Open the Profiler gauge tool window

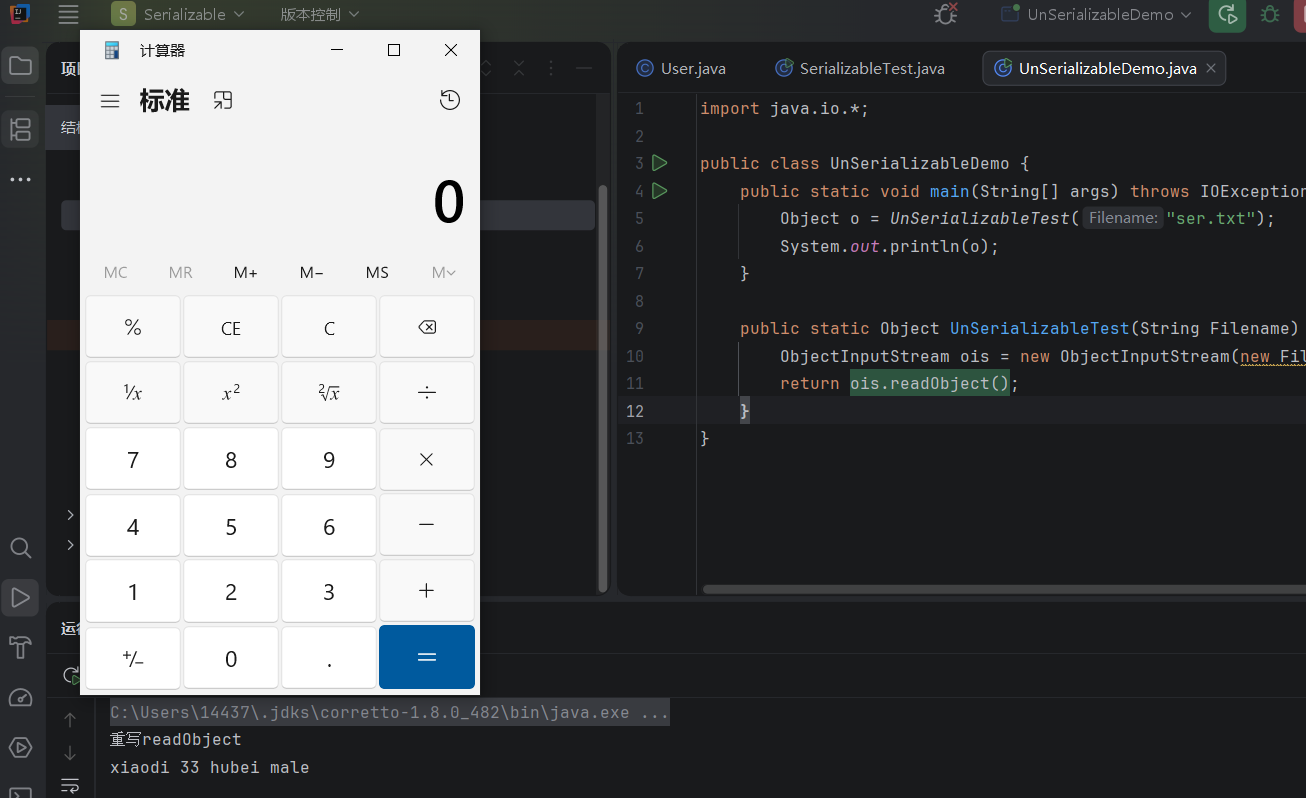pyautogui.click(x=20, y=698)
